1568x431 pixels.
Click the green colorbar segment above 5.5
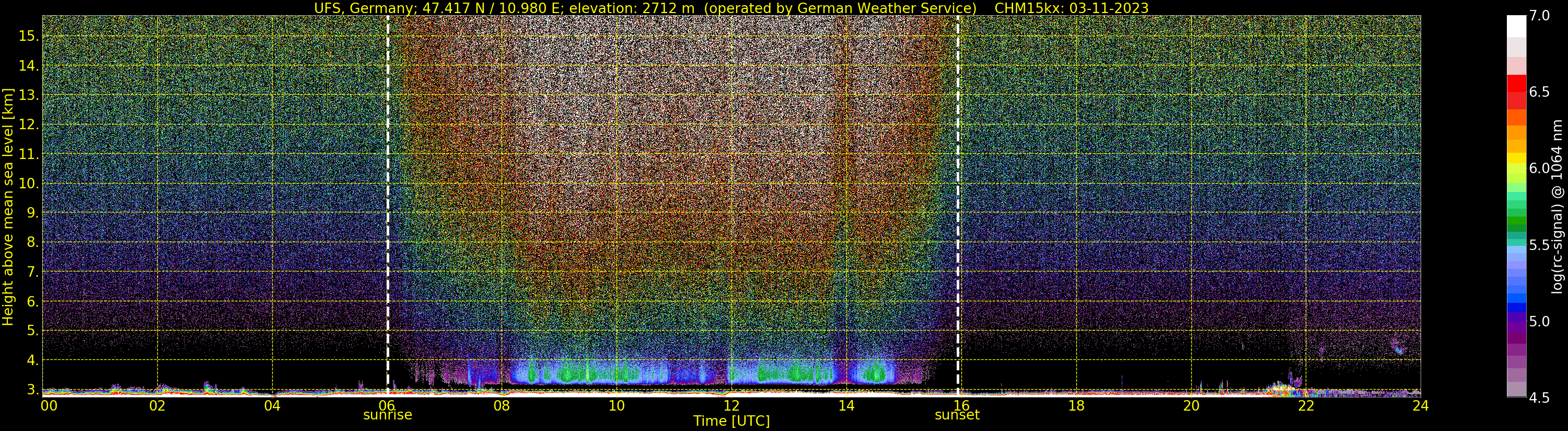pyautogui.click(x=1516, y=221)
